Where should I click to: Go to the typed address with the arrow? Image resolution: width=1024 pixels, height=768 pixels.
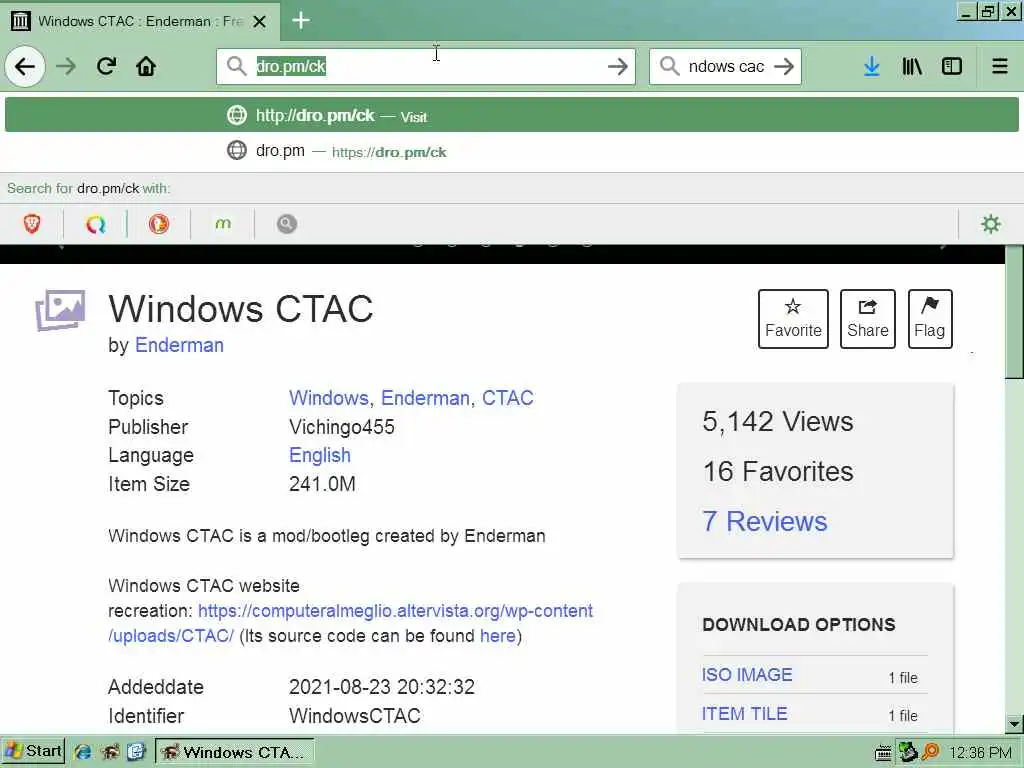tap(617, 66)
